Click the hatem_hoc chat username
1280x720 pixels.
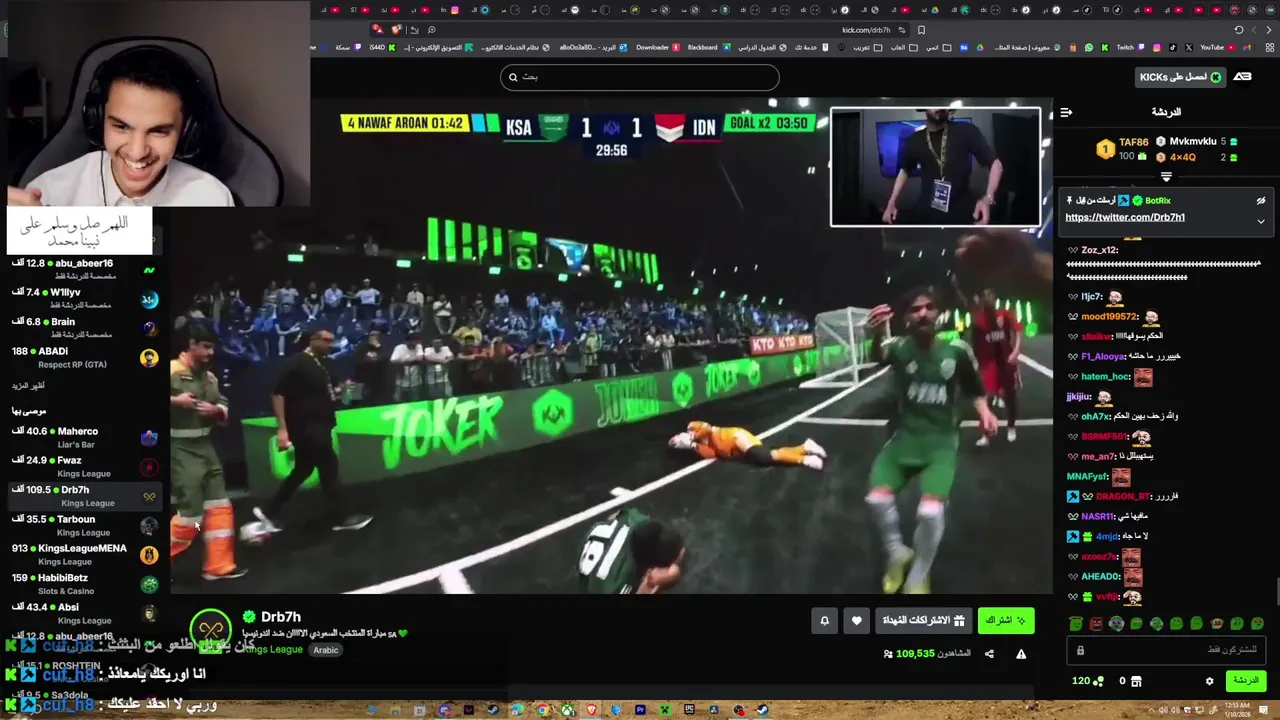point(1106,377)
